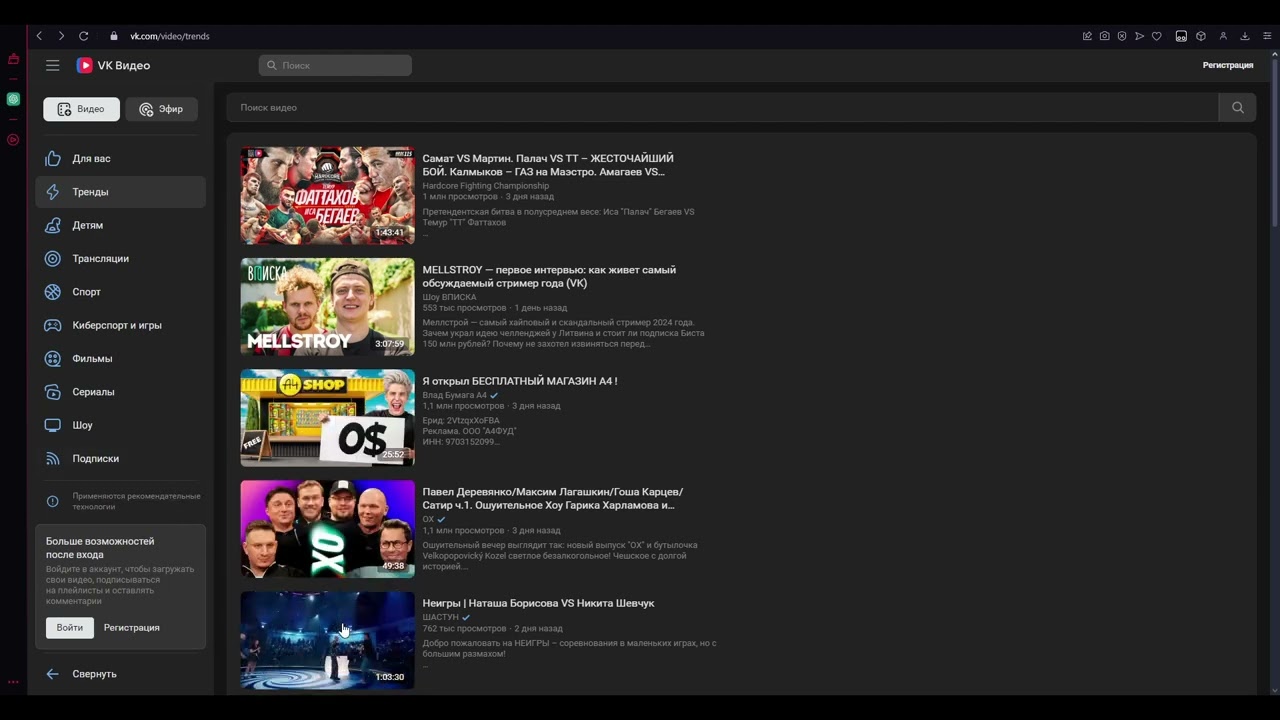The image size is (1280, 720).
Task: Reload the vk.com page
Action: coord(84,36)
